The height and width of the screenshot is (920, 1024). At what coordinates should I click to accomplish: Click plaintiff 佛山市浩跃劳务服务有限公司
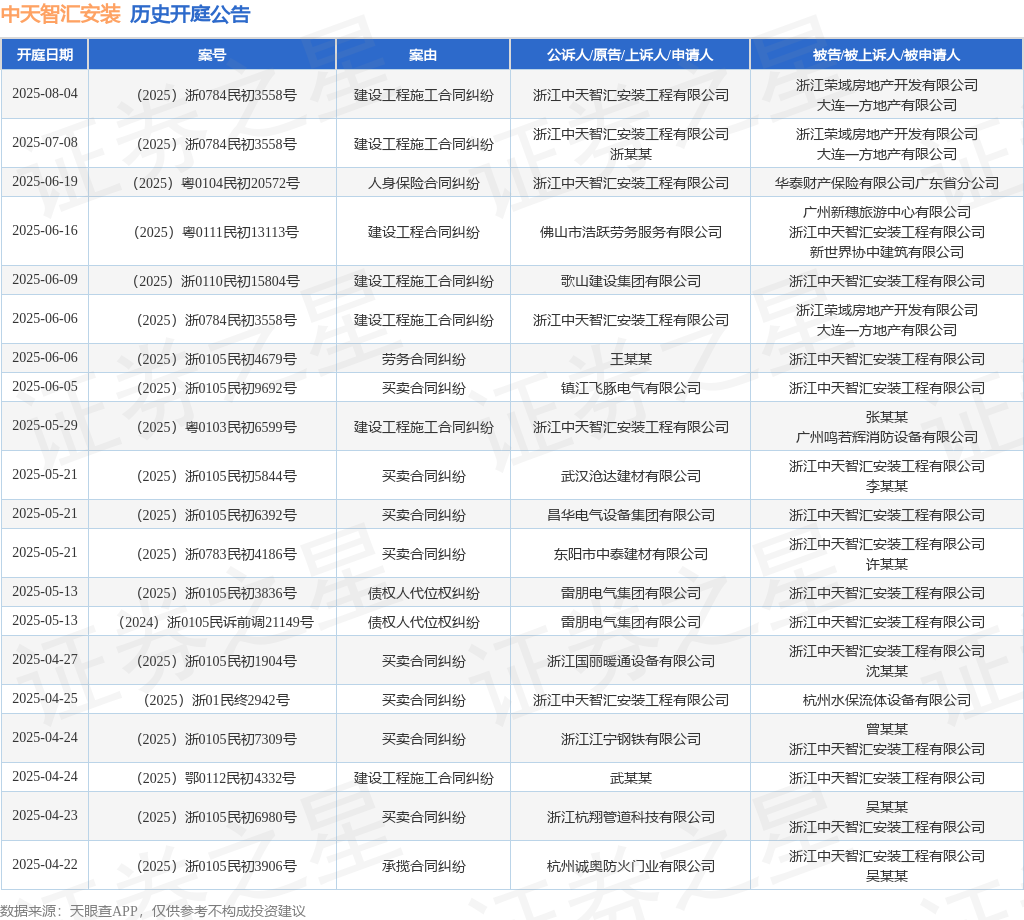pos(630,232)
